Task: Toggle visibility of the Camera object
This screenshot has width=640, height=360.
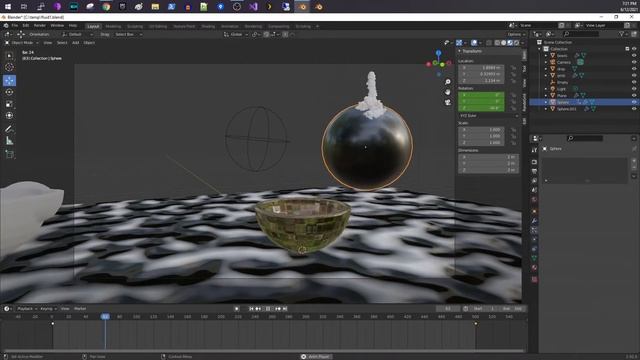Action: pos(634,62)
